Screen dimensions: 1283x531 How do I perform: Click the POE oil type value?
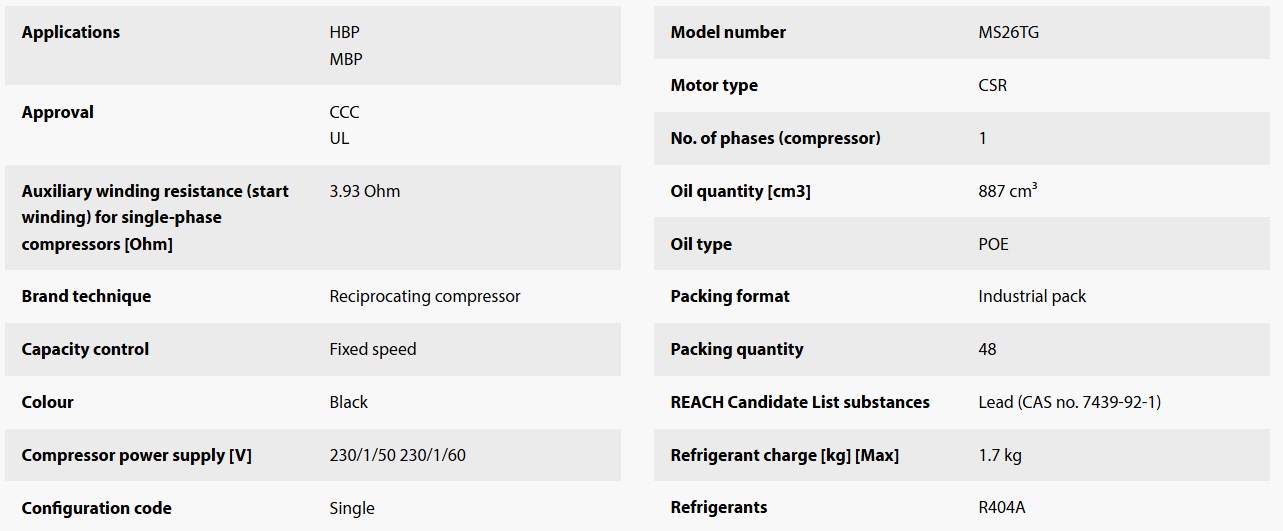click(x=993, y=244)
